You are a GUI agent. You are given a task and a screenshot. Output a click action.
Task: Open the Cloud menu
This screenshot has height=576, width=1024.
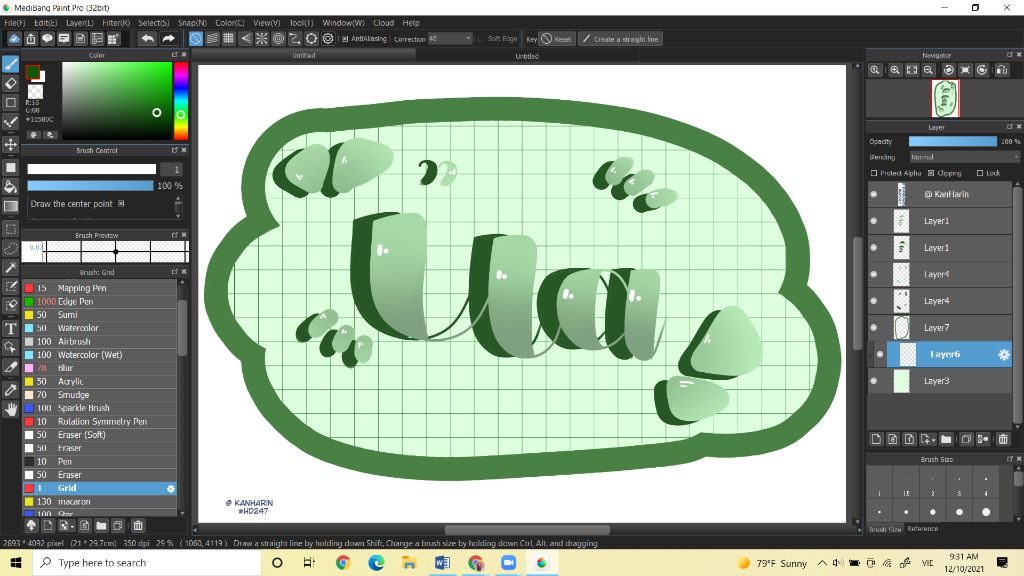coord(383,23)
